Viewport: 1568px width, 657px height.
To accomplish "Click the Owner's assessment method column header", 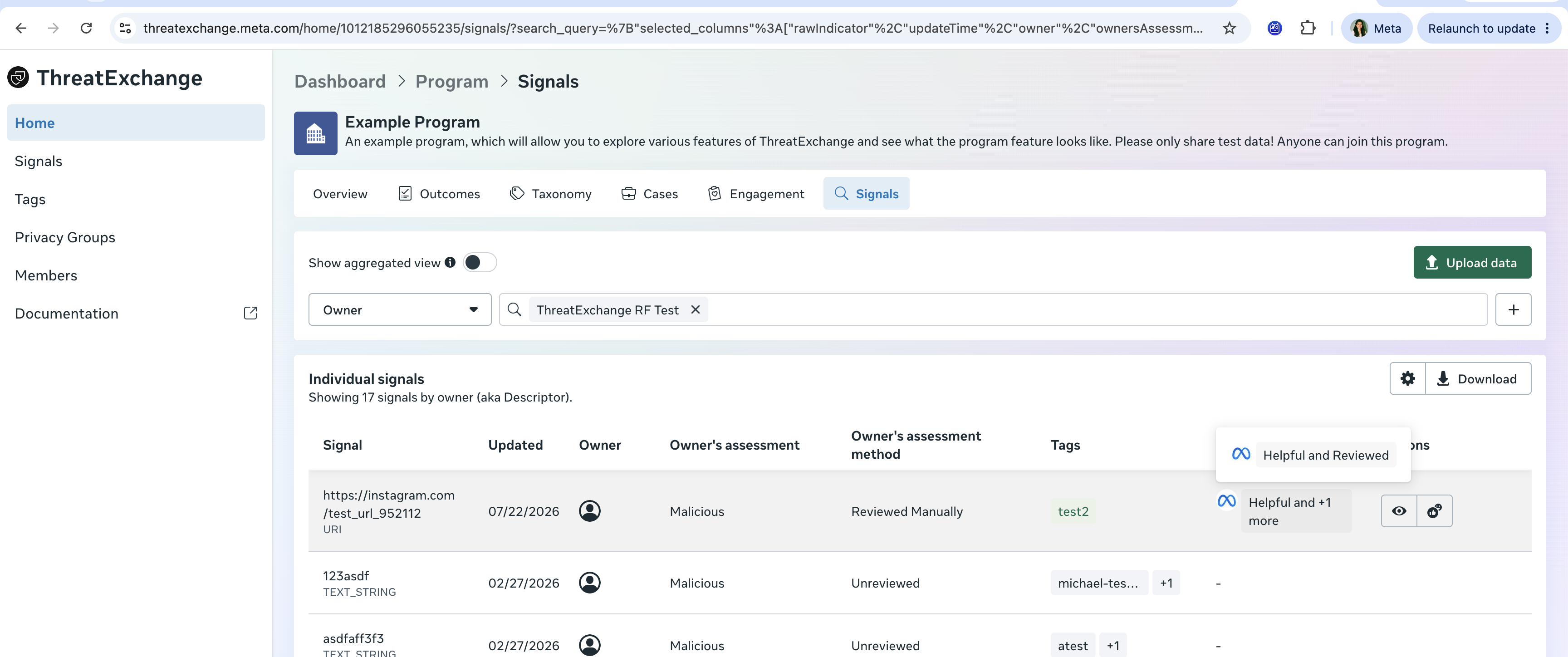I will click(x=916, y=445).
